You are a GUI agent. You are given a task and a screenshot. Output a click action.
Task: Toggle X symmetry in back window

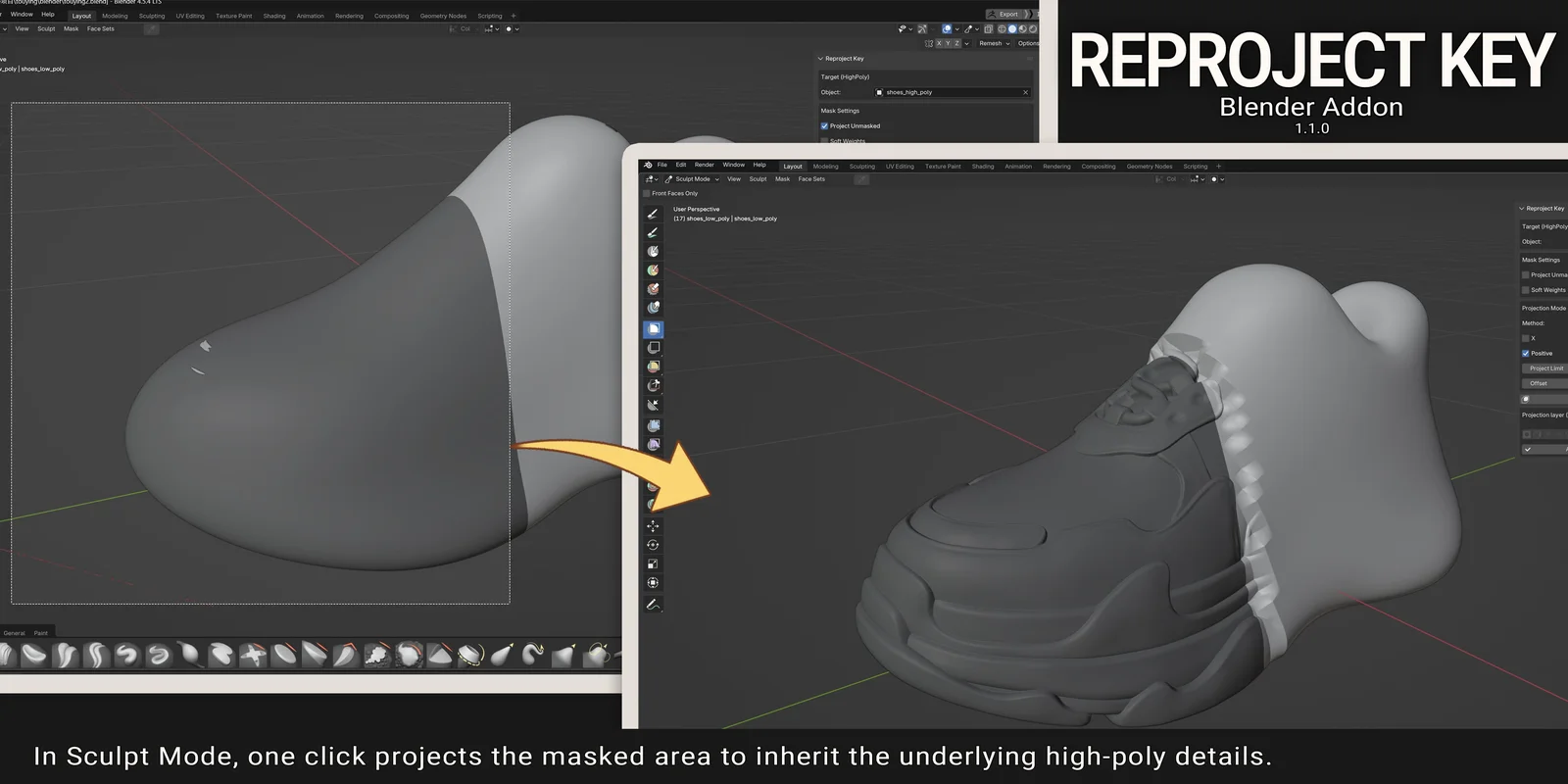pyautogui.click(x=939, y=43)
